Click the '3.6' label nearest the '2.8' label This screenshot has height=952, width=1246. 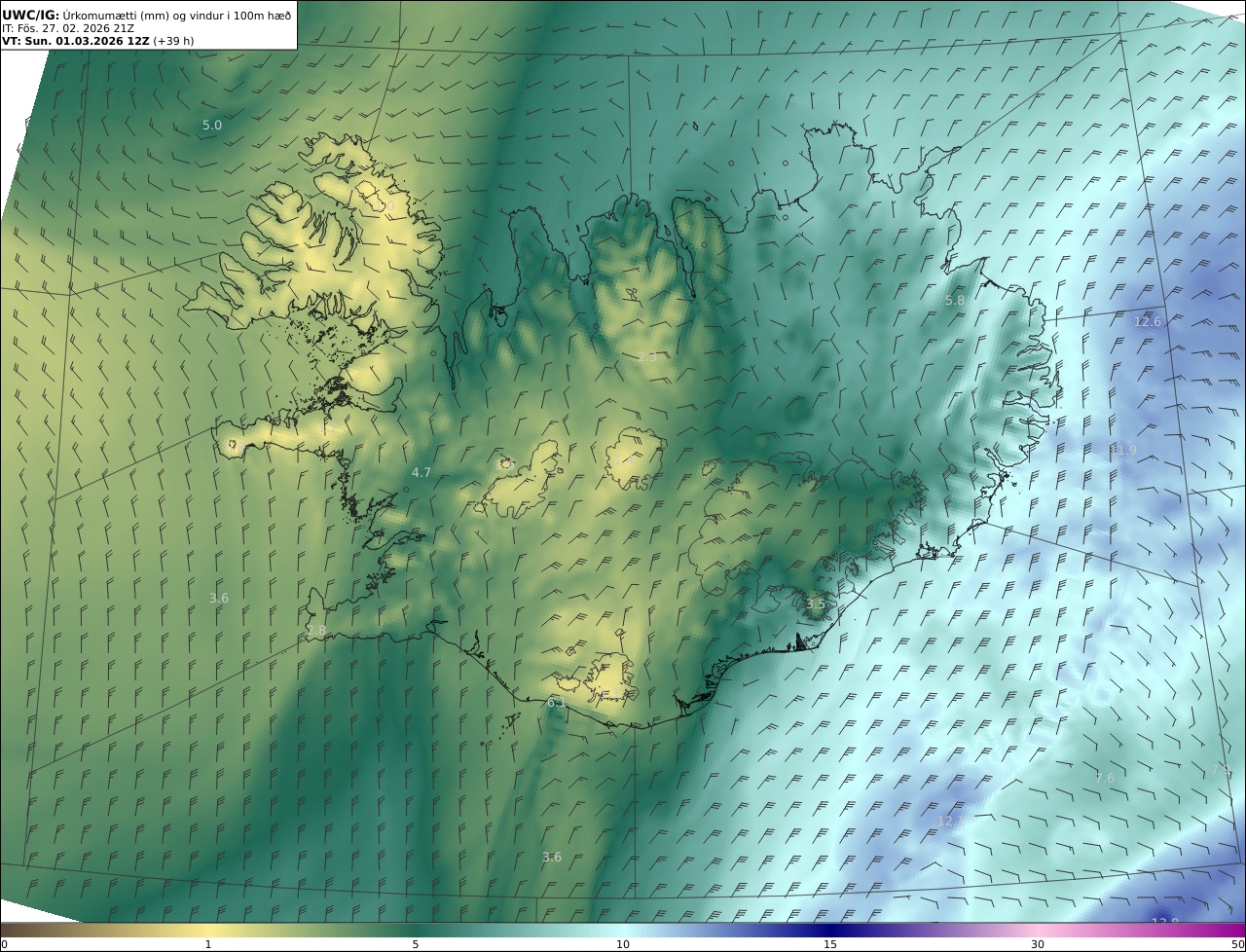pos(219,599)
